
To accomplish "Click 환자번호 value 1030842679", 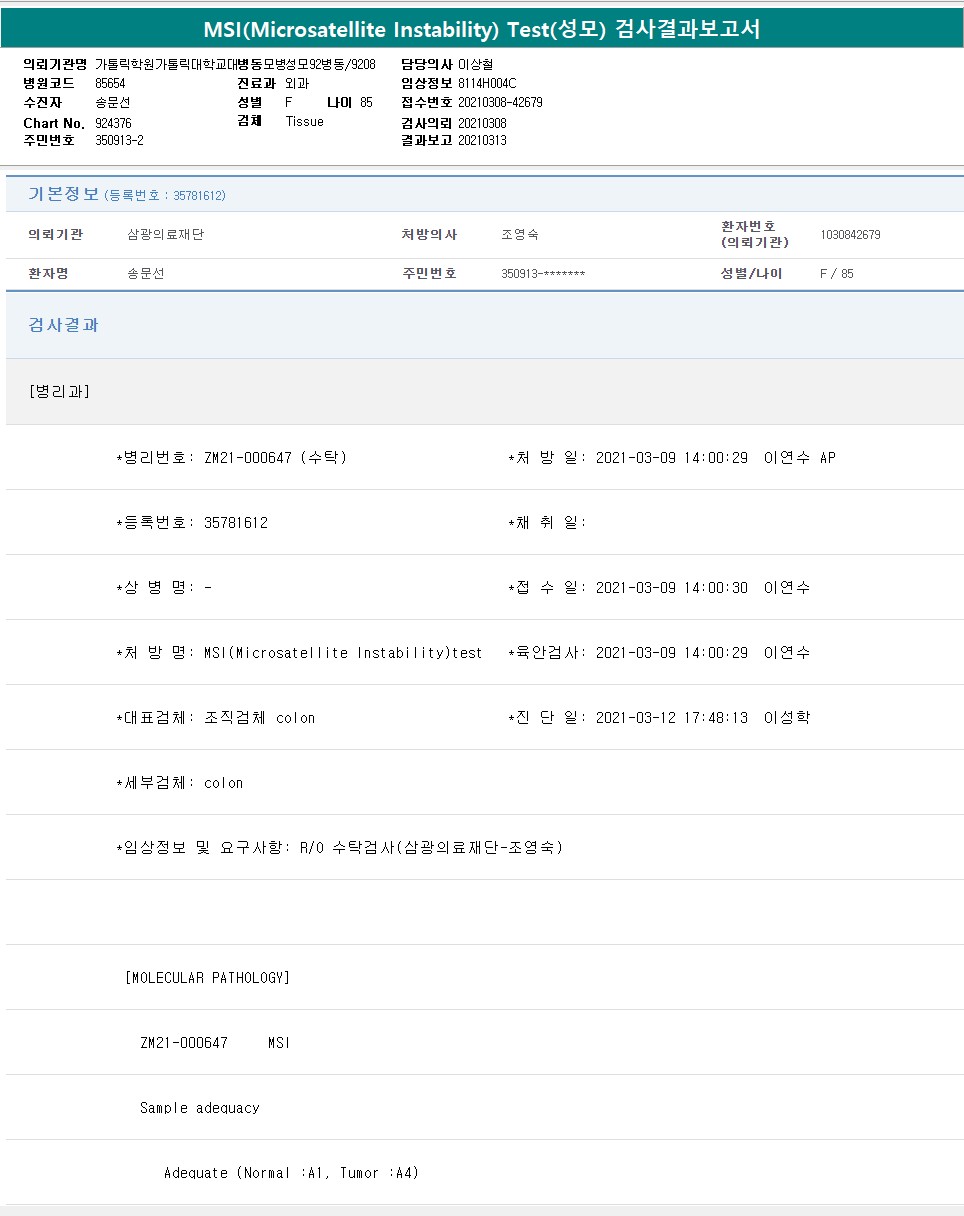I will click(x=850, y=235).
